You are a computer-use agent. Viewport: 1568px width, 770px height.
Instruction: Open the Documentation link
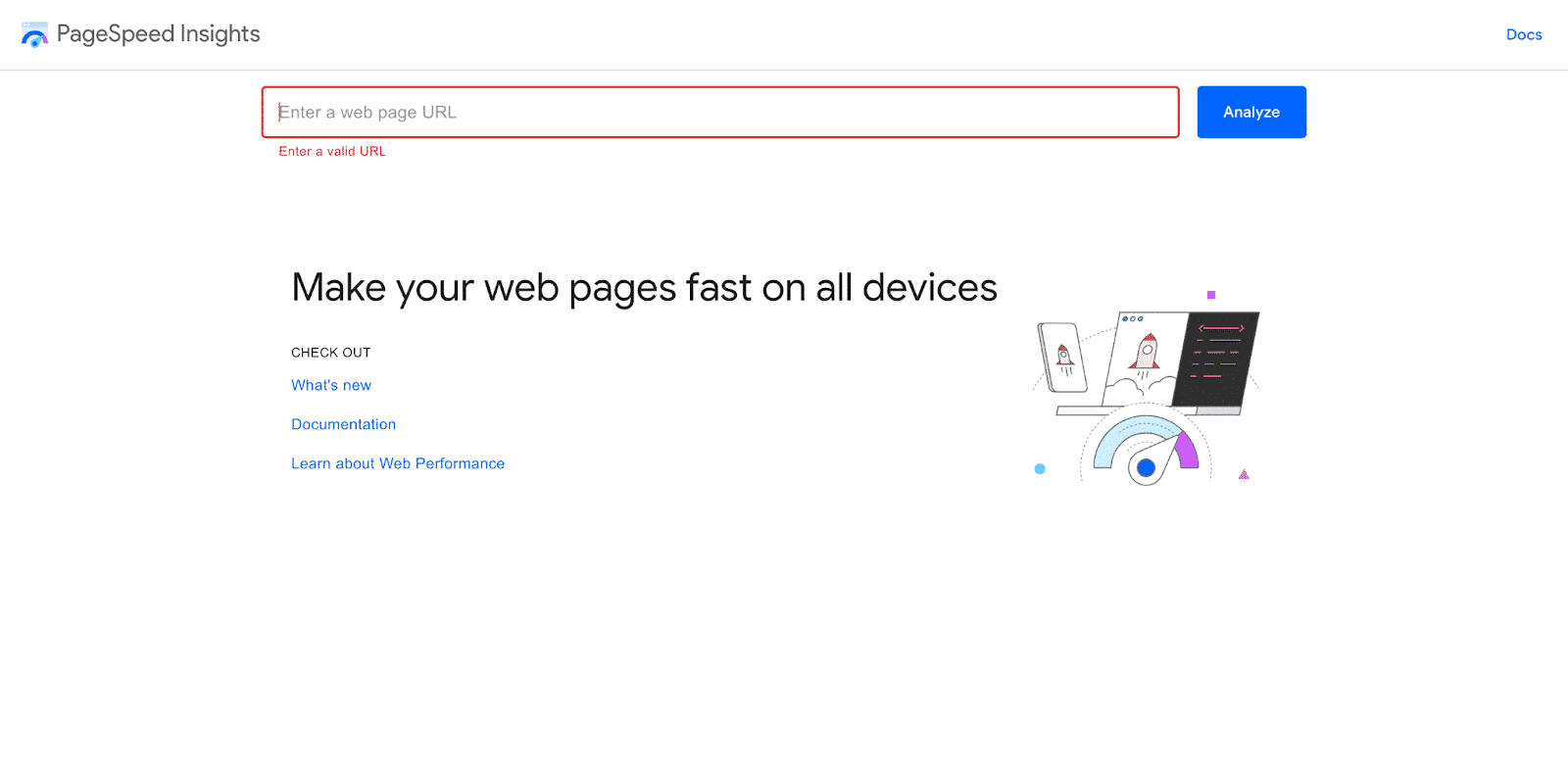[343, 423]
